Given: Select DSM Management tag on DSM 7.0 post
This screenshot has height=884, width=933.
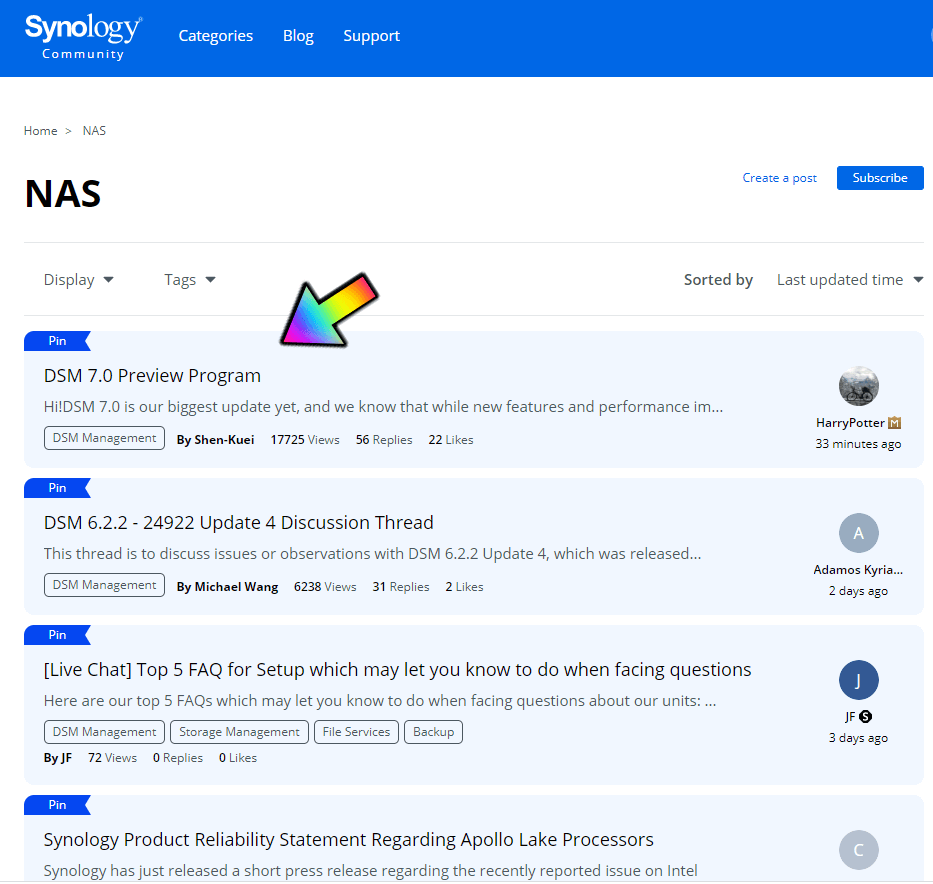Looking at the screenshot, I should (104, 438).
